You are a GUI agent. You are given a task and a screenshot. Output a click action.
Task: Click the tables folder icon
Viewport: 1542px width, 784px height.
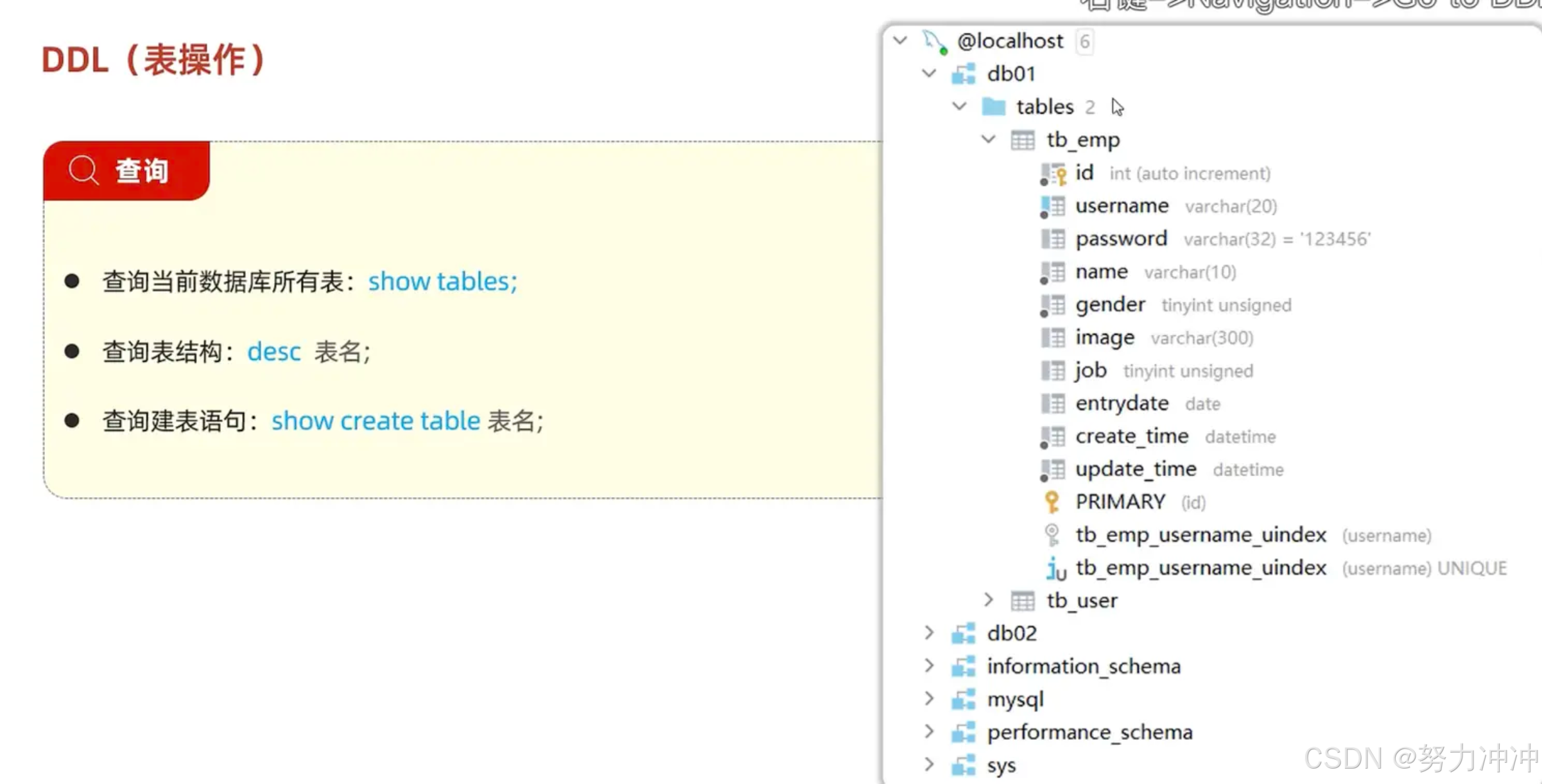993,107
